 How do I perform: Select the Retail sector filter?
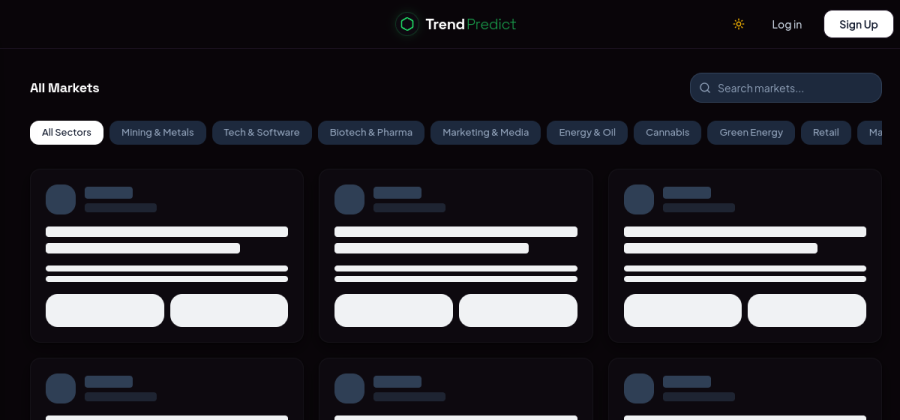point(825,132)
